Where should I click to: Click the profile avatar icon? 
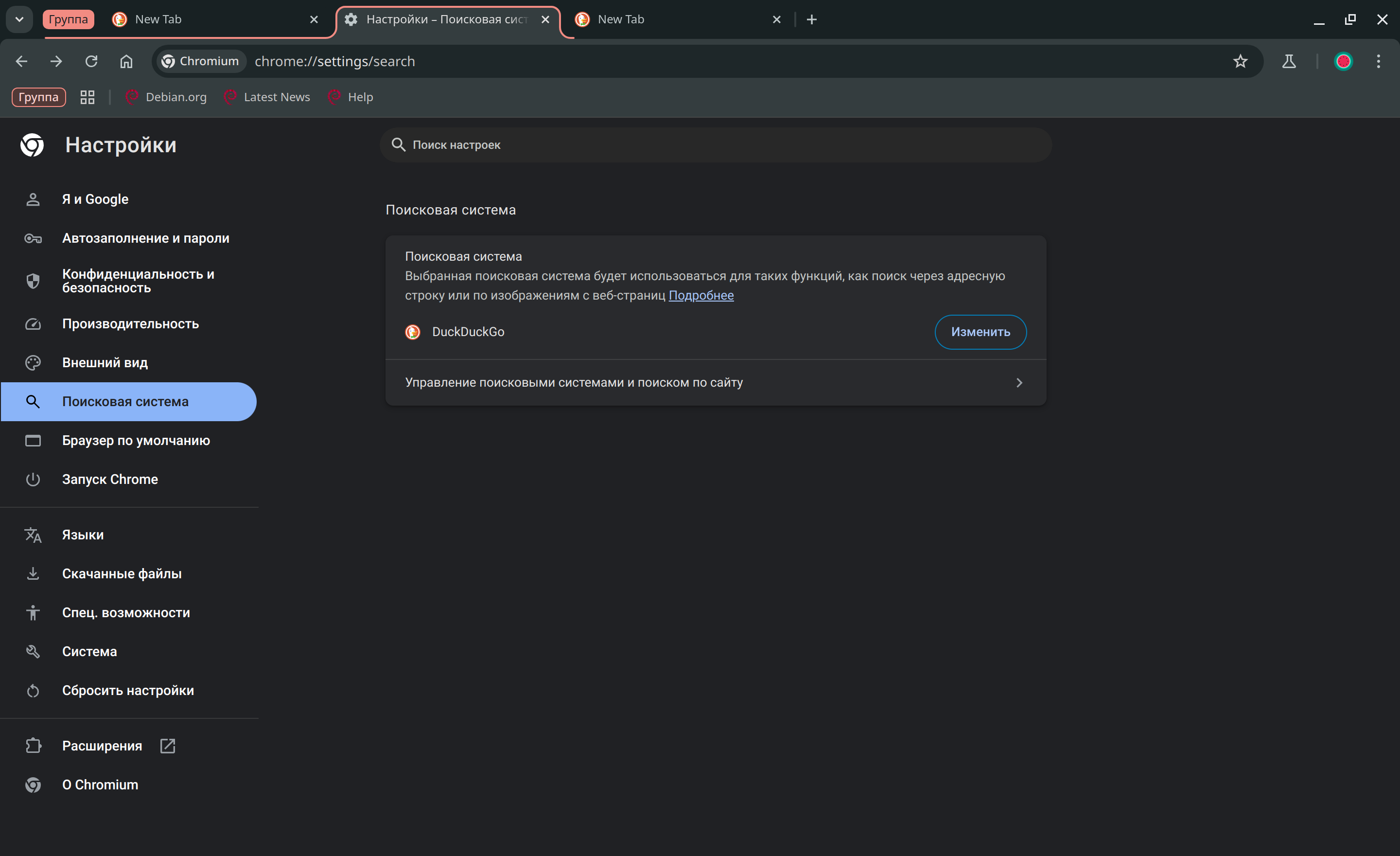(x=1343, y=61)
